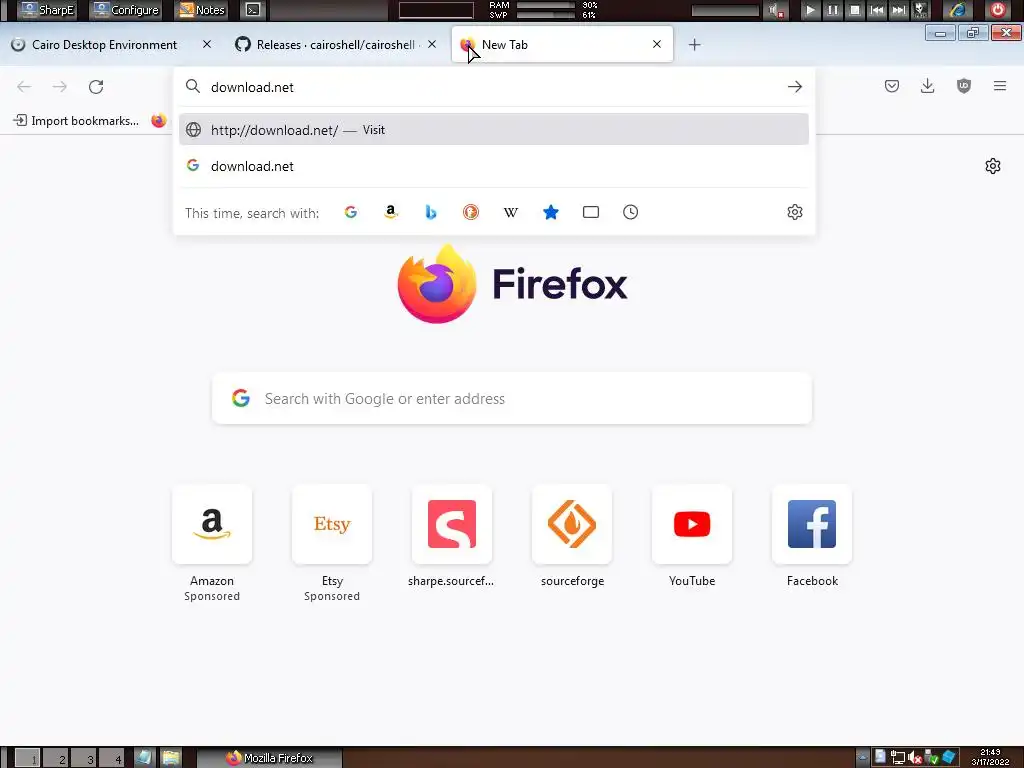This screenshot has height=768, width=1024.
Task: Switch to virtual desktop 2
Action: (x=56, y=758)
